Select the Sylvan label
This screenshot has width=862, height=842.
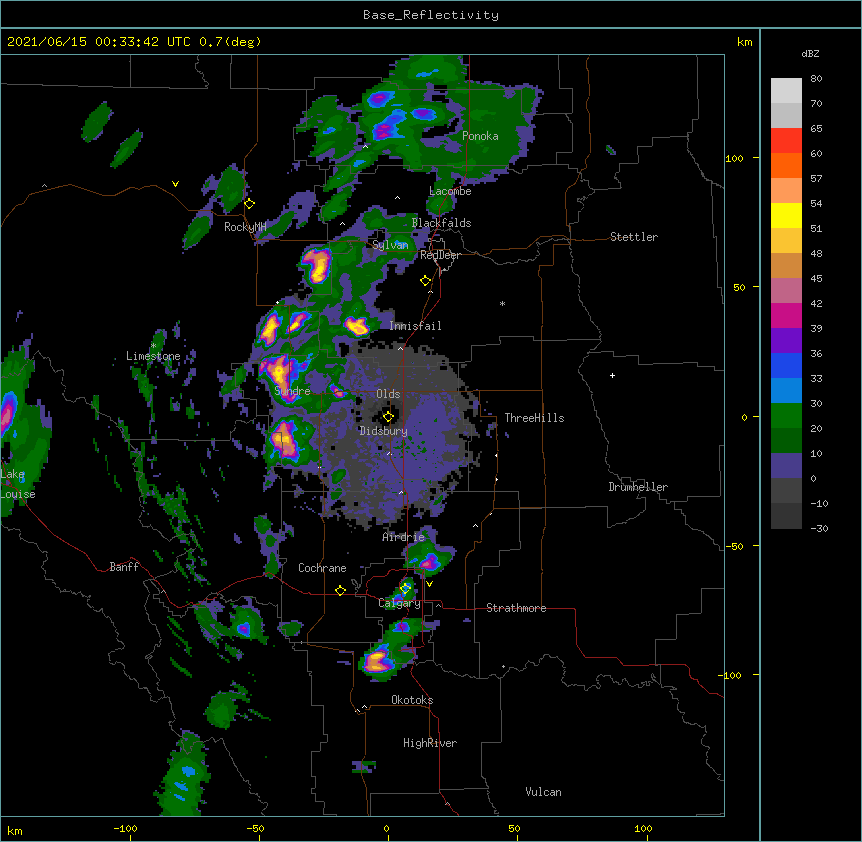[390, 245]
